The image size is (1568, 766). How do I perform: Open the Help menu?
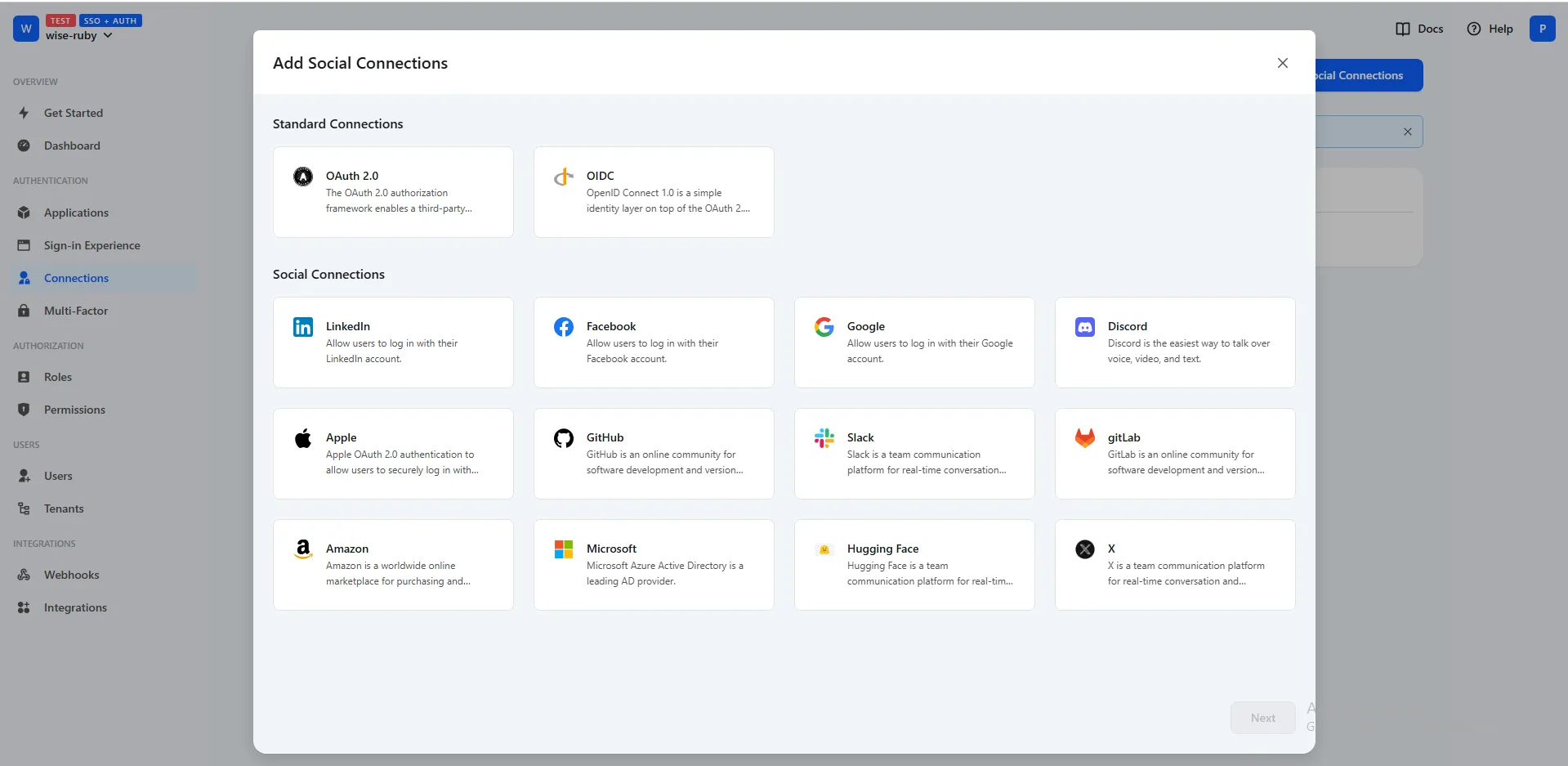tap(1489, 28)
